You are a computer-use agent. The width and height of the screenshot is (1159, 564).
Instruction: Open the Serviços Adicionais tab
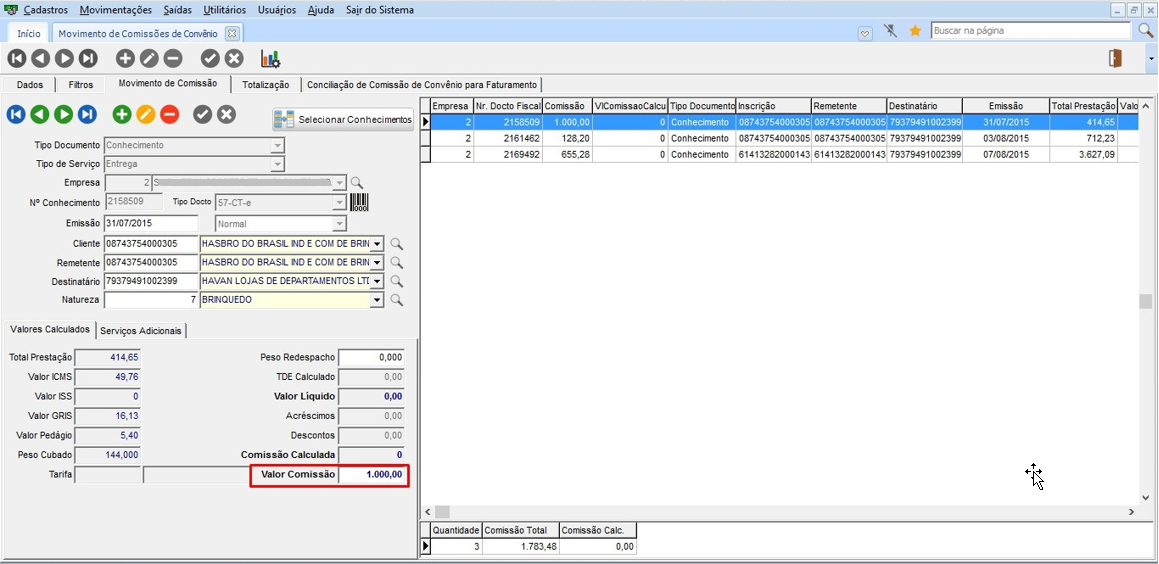point(141,330)
